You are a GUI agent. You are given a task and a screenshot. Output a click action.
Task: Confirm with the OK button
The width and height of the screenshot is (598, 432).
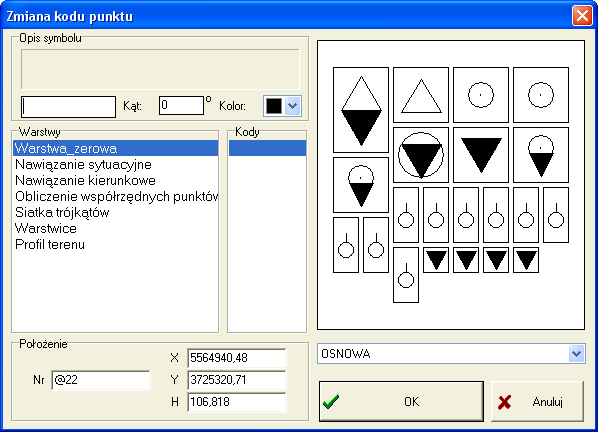pyautogui.click(x=401, y=401)
